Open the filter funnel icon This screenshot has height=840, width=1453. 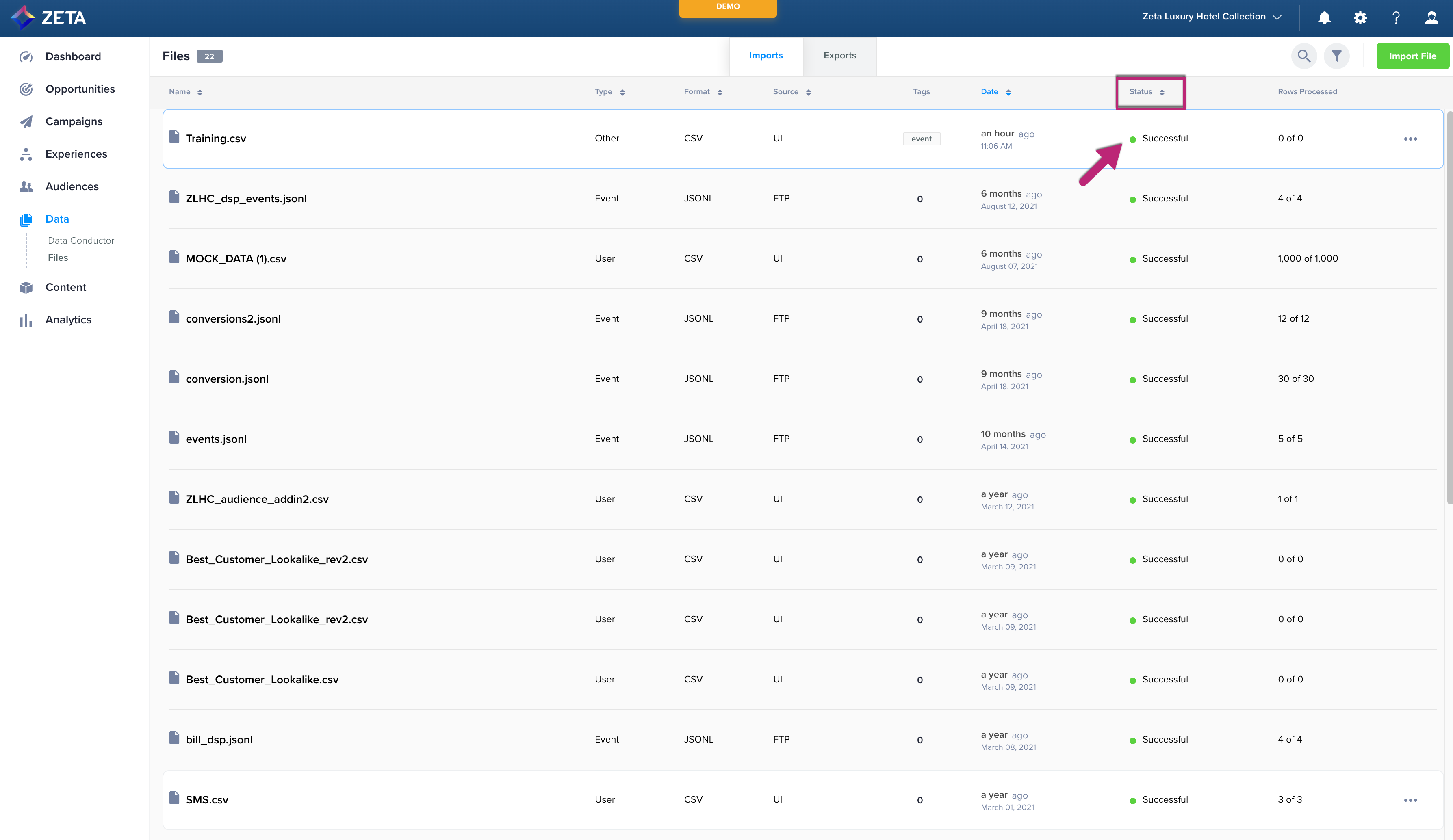(x=1336, y=56)
